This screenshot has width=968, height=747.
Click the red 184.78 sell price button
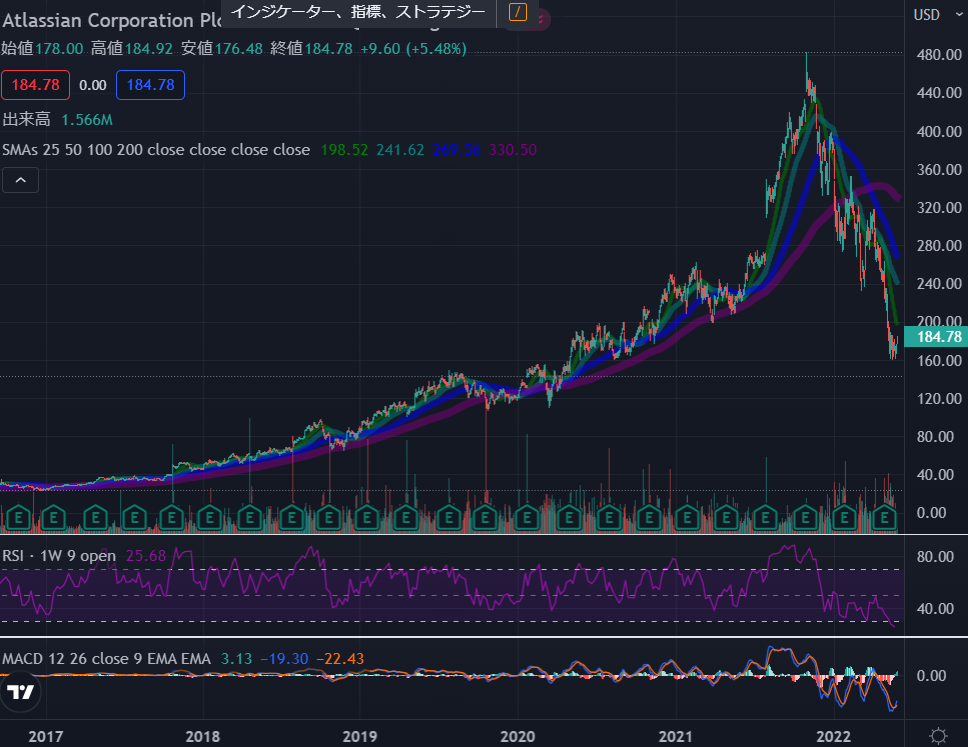35,85
